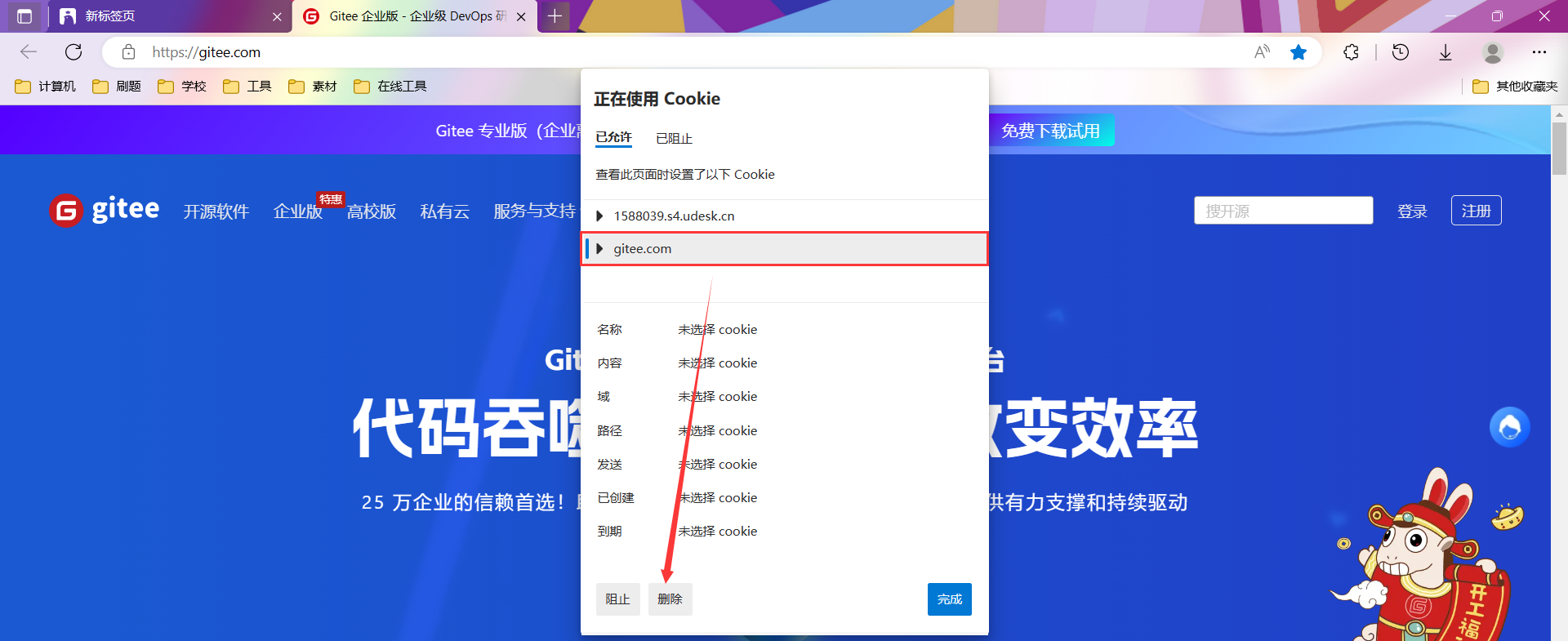
Task: Open the 企业版 navigation item
Action: point(298,211)
